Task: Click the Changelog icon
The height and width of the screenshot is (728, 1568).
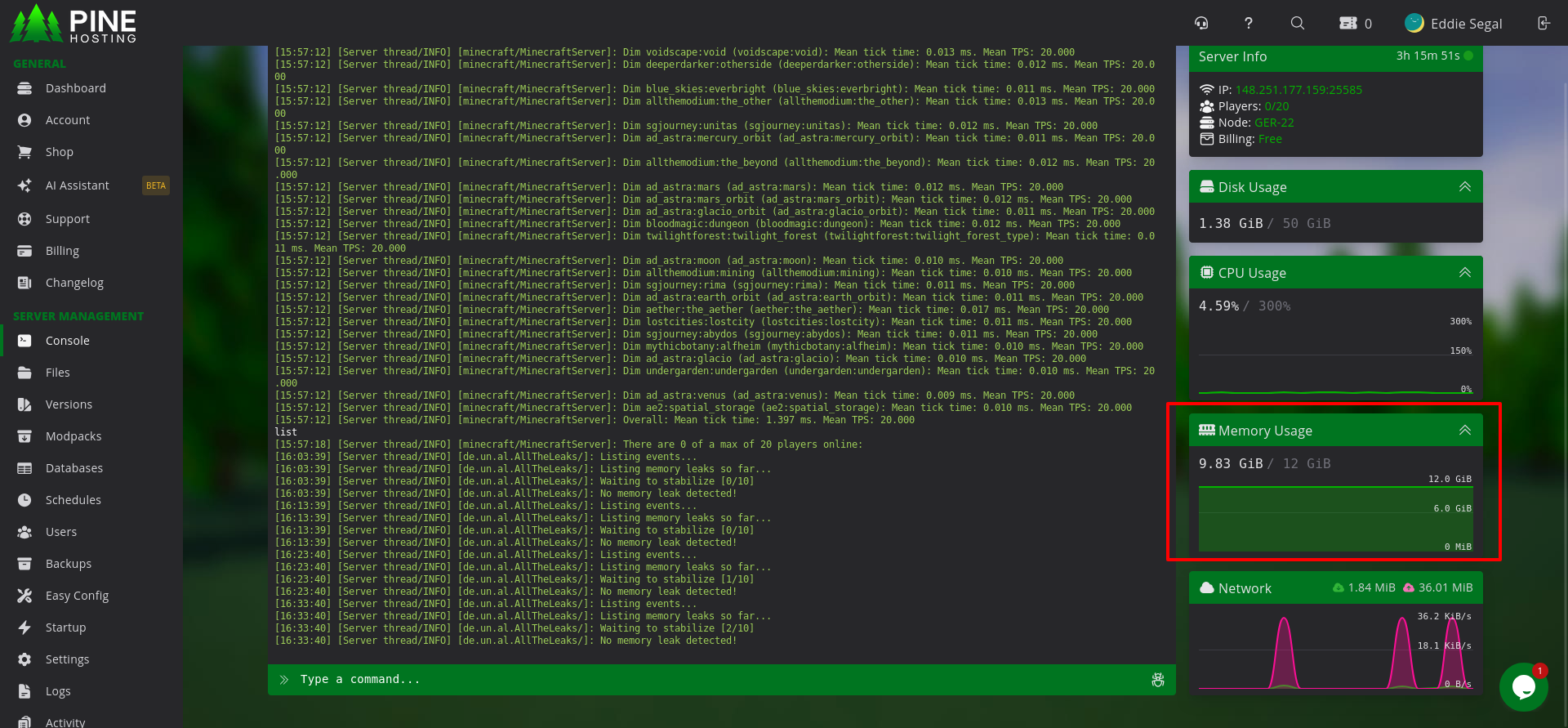Action: [x=24, y=283]
